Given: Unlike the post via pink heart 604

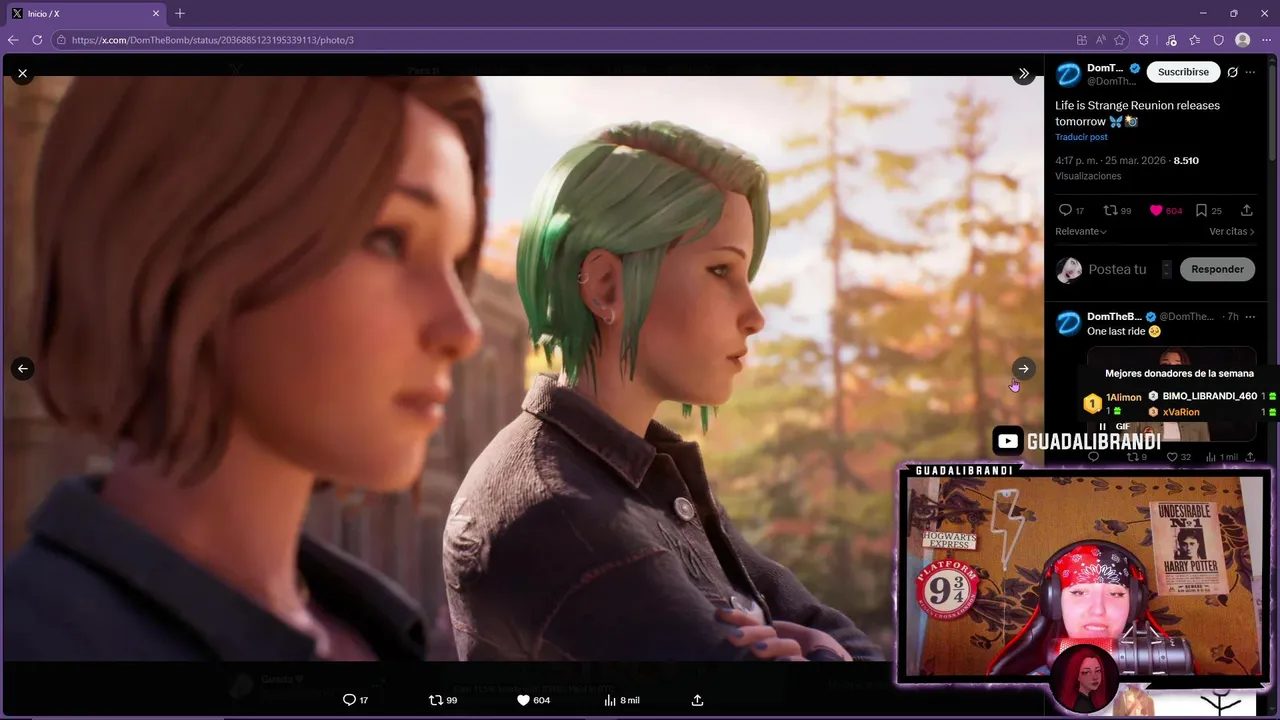Looking at the screenshot, I should pyautogui.click(x=1156, y=210).
